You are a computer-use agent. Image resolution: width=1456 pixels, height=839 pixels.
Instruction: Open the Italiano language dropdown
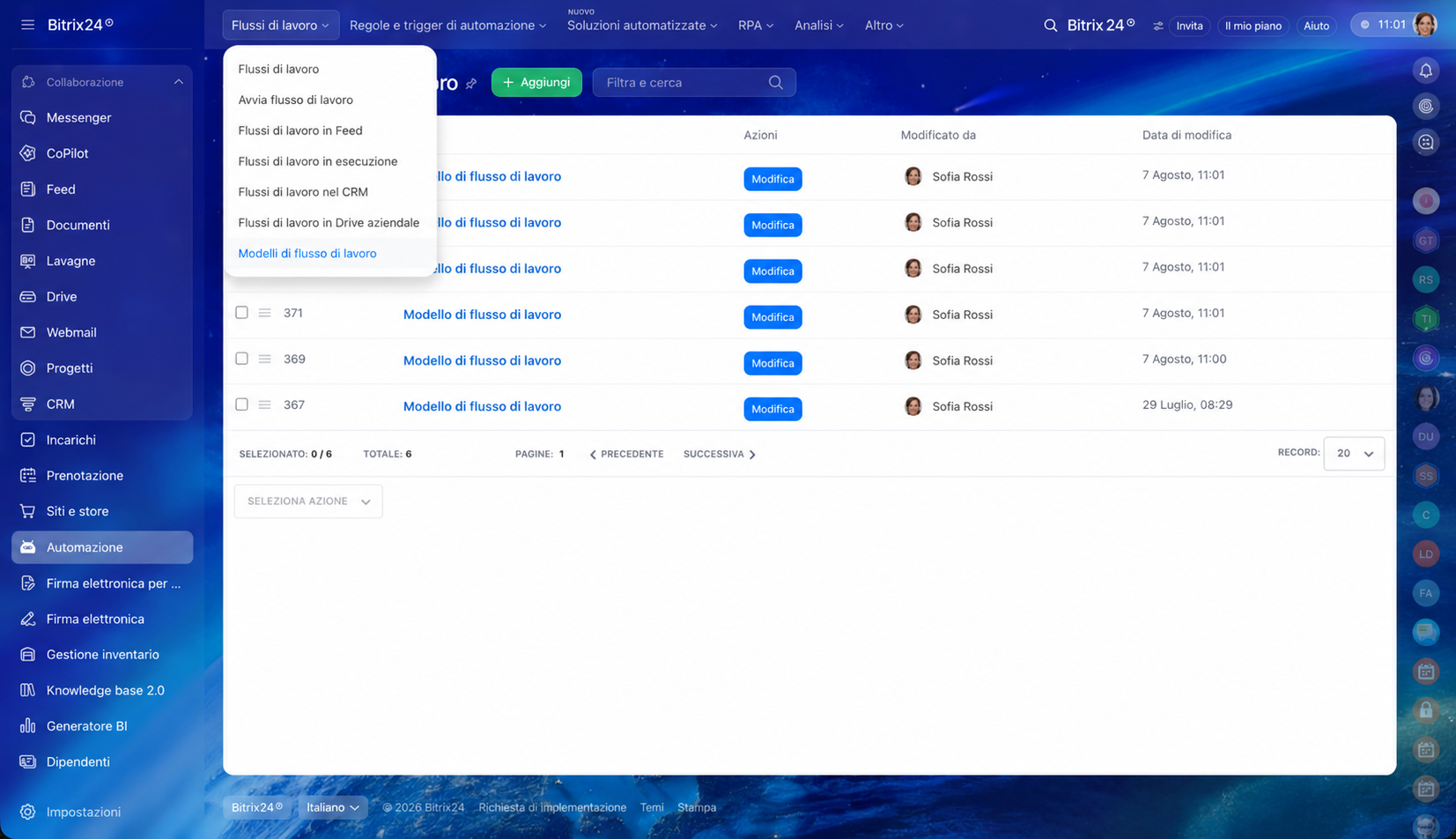(332, 807)
